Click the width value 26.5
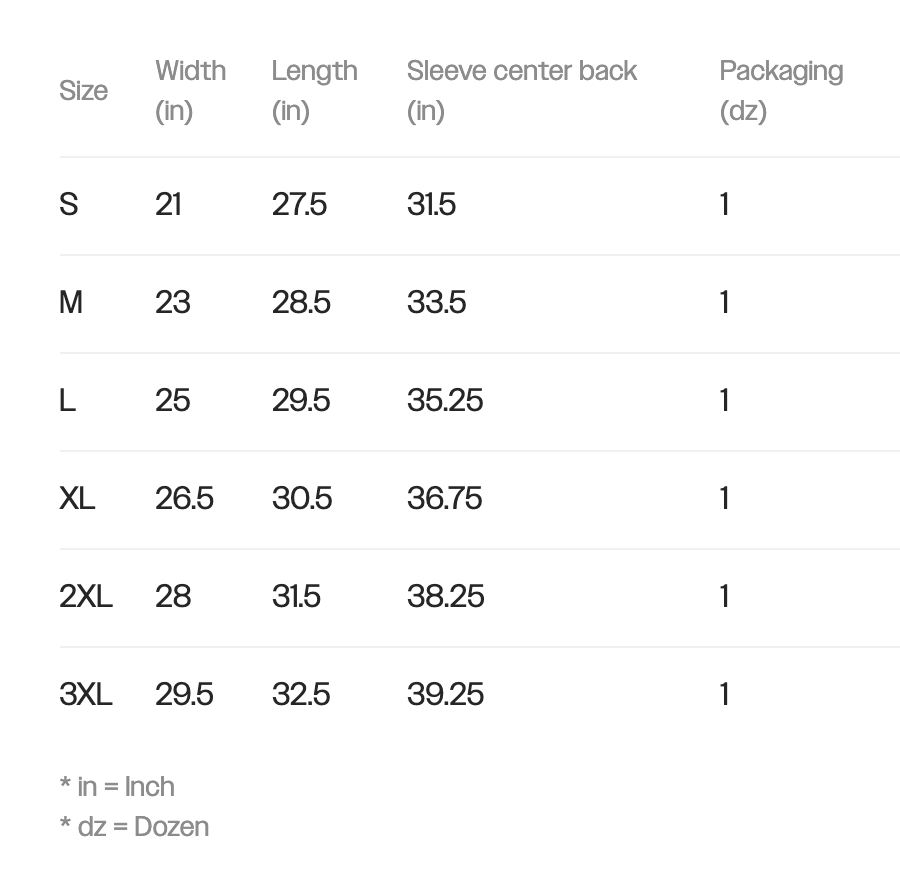This screenshot has height=888, width=900. (184, 499)
